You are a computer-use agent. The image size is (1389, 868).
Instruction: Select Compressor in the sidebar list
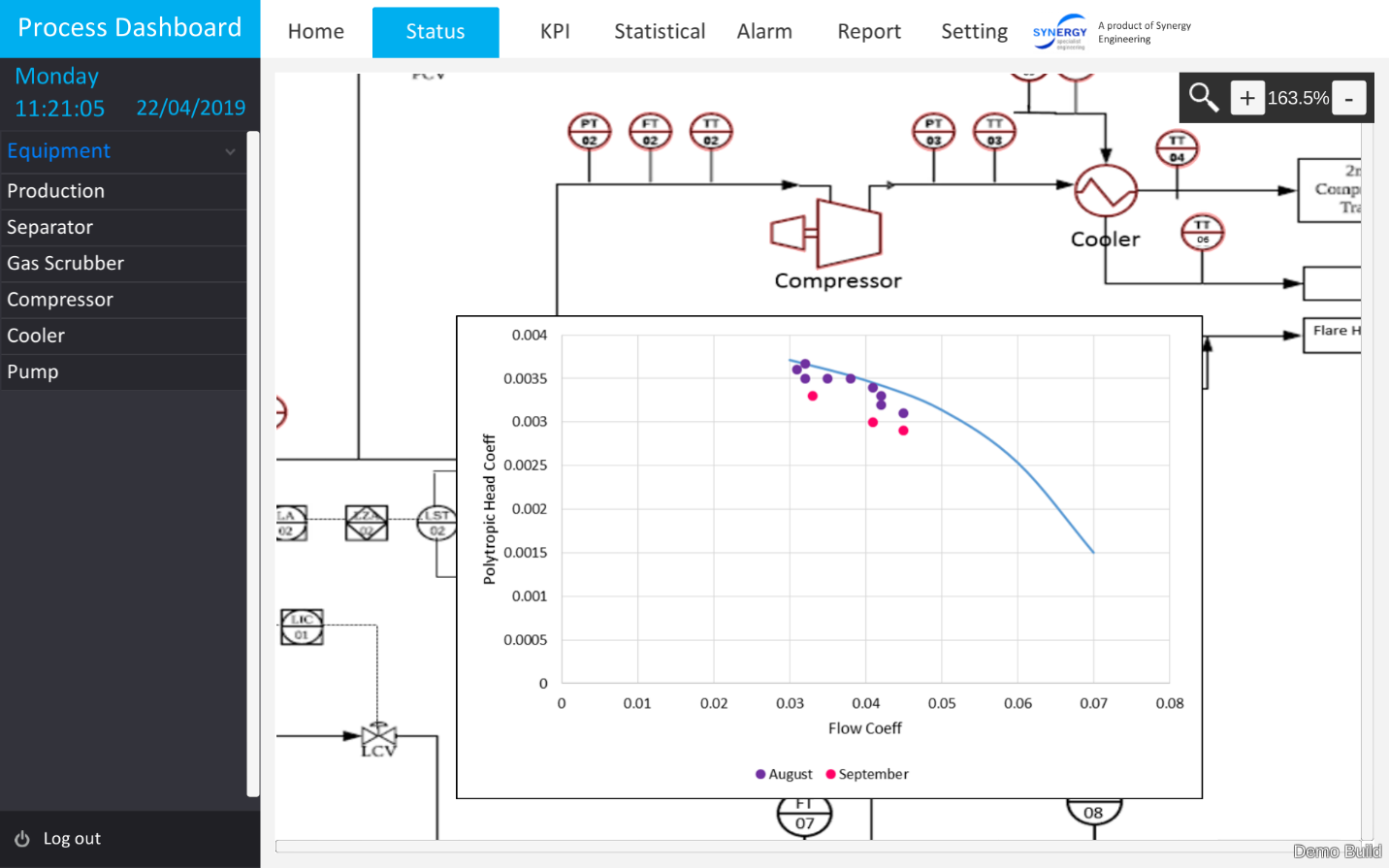(x=123, y=300)
